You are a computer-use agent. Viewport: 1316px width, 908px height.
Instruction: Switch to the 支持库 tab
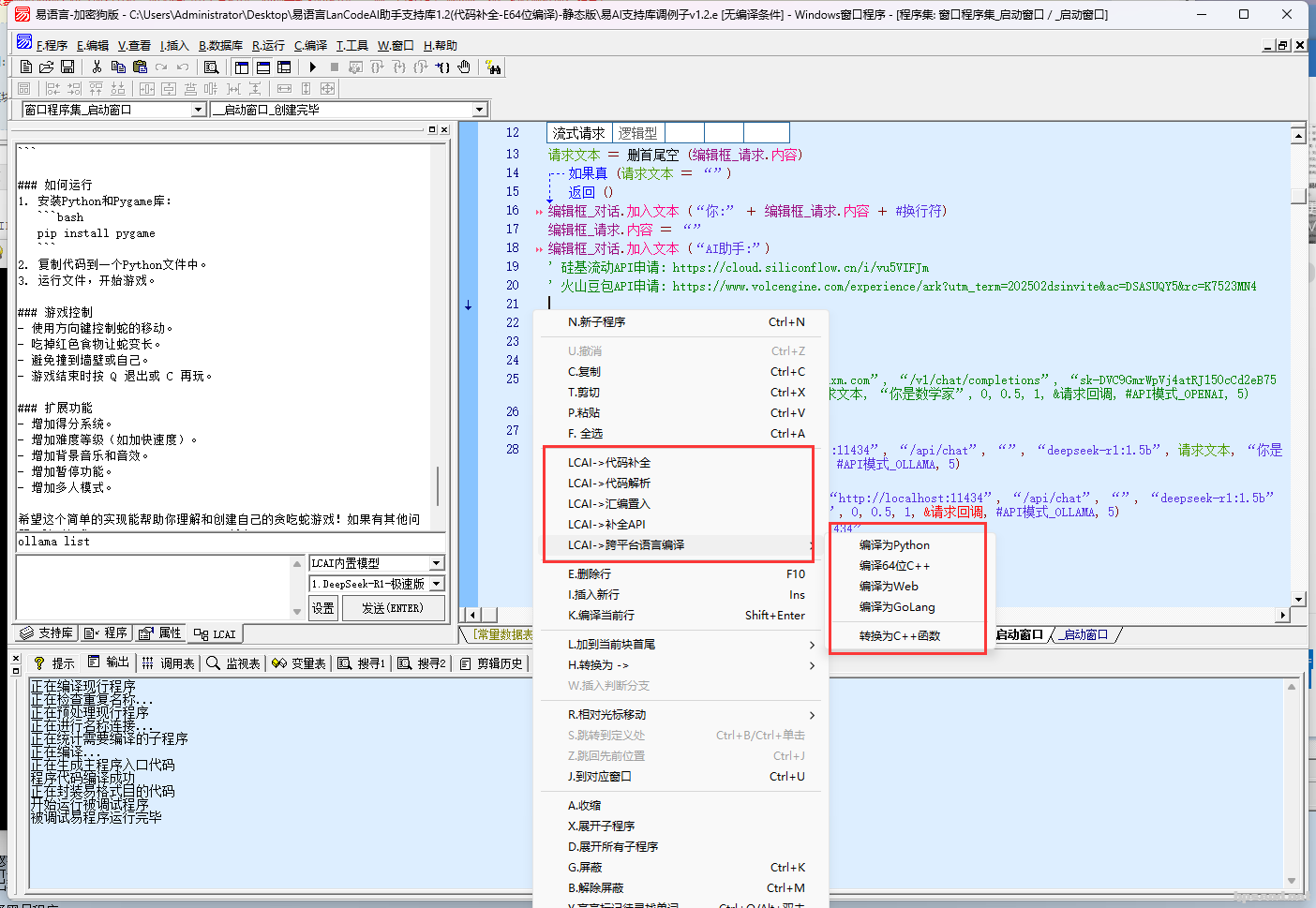click(46, 633)
